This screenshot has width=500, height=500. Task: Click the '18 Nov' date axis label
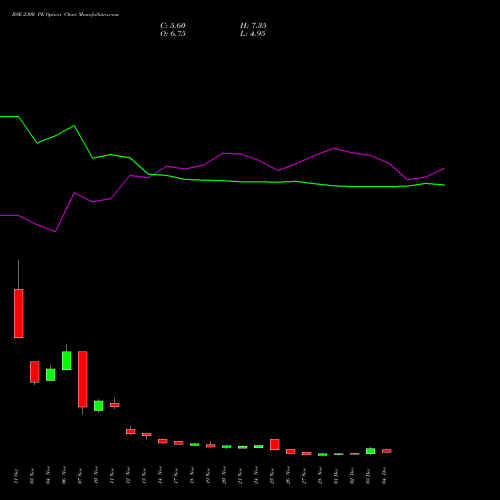click(192, 476)
